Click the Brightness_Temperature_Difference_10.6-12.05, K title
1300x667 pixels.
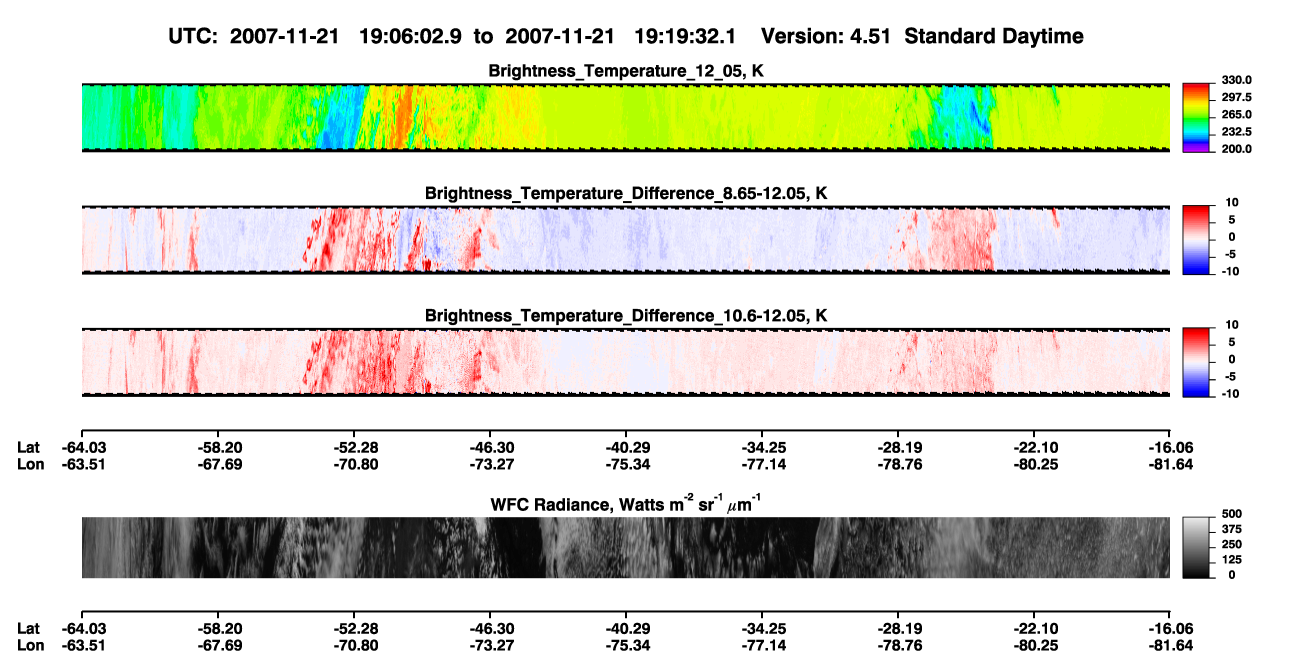point(626,316)
